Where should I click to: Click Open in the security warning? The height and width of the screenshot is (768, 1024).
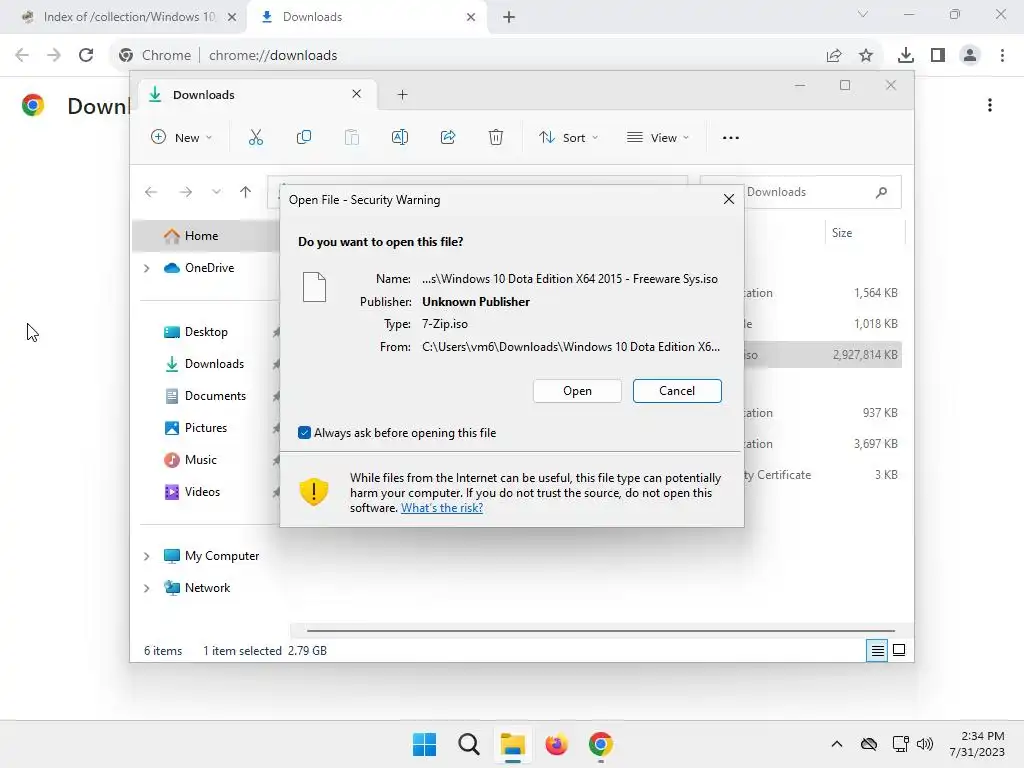click(577, 391)
